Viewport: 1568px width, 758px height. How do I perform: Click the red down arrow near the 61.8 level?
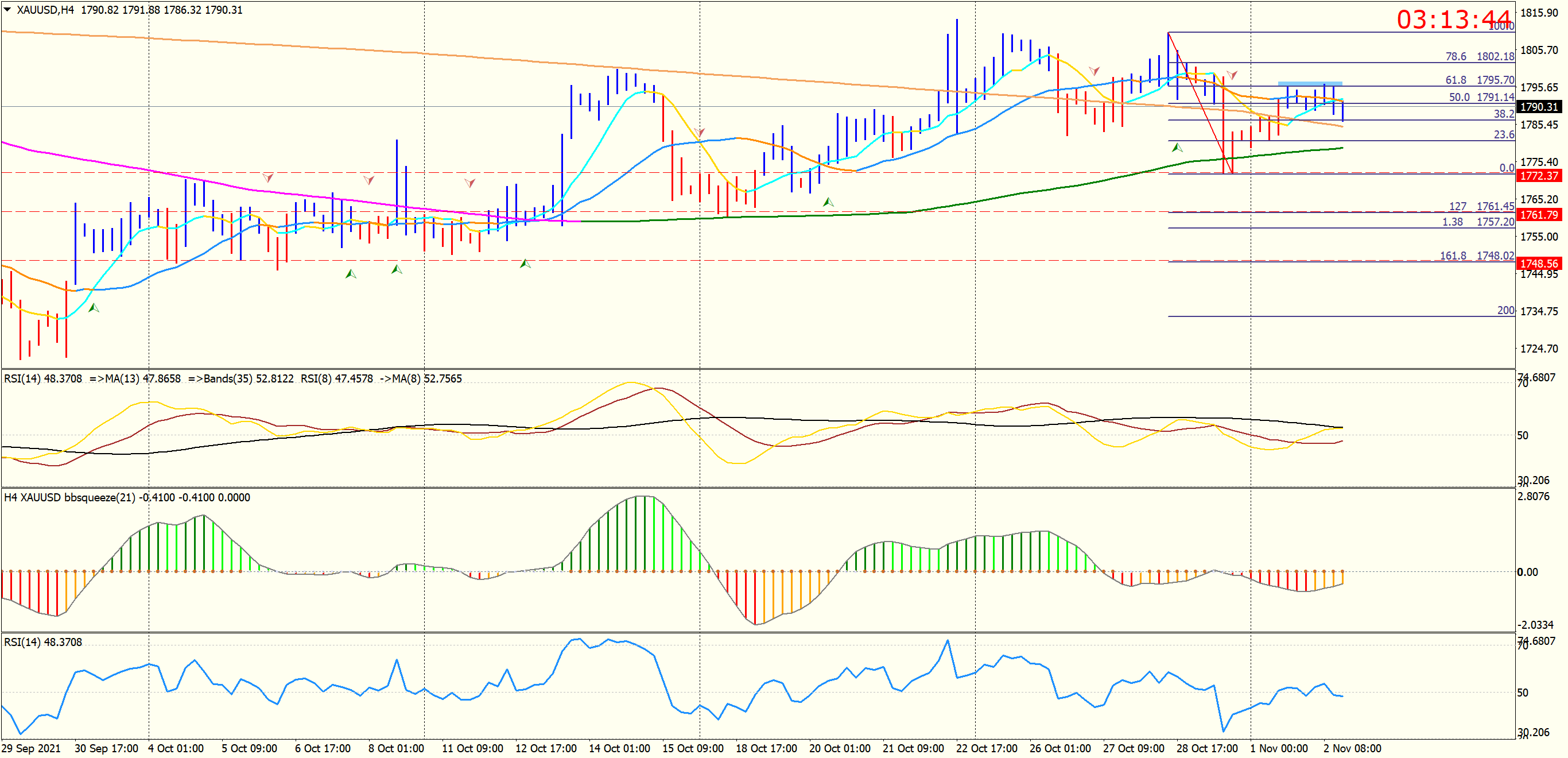[x=1232, y=75]
